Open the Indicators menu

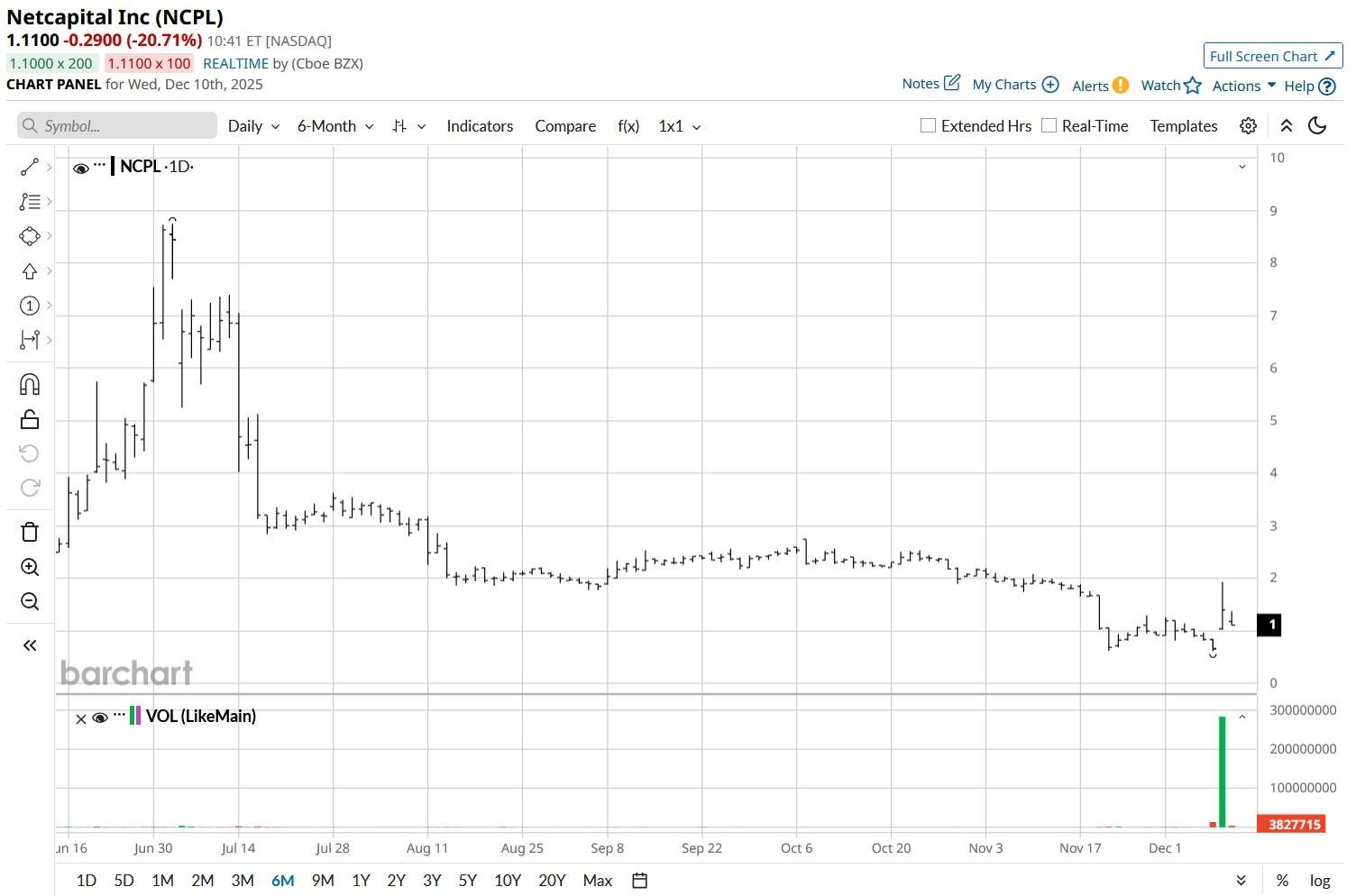click(x=480, y=126)
